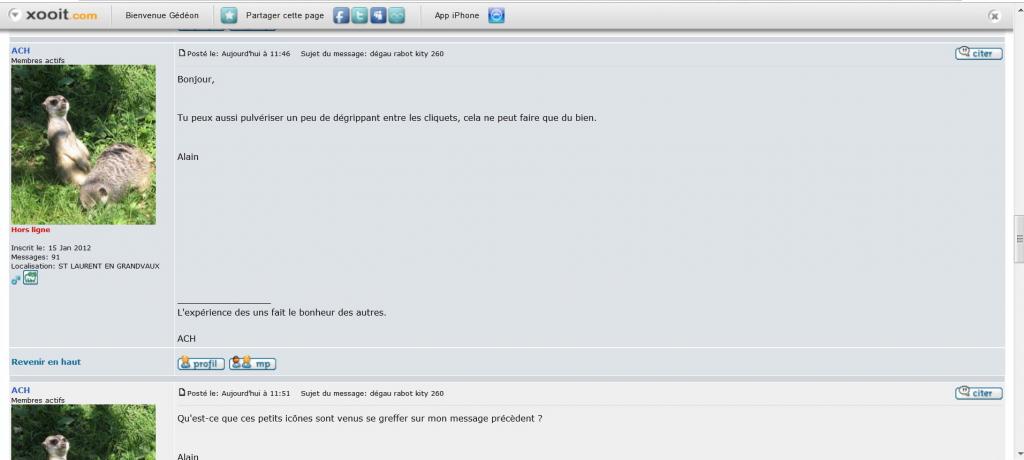The height and width of the screenshot is (460, 1024).
Task: Click the green badge icon below Localisation
Action: [31, 278]
